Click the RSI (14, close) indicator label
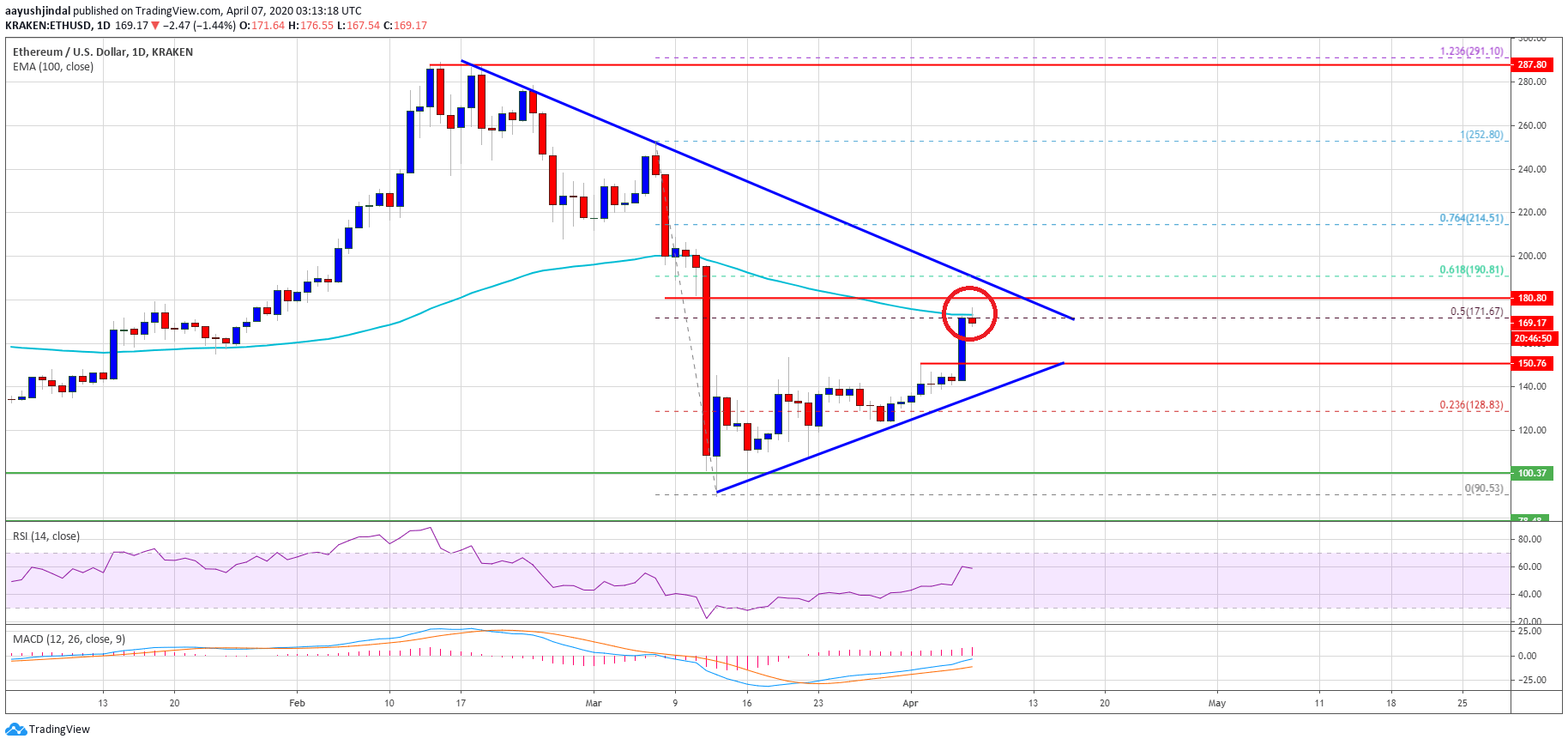This screenshot has width=1568, height=745. pyautogui.click(x=46, y=536)
